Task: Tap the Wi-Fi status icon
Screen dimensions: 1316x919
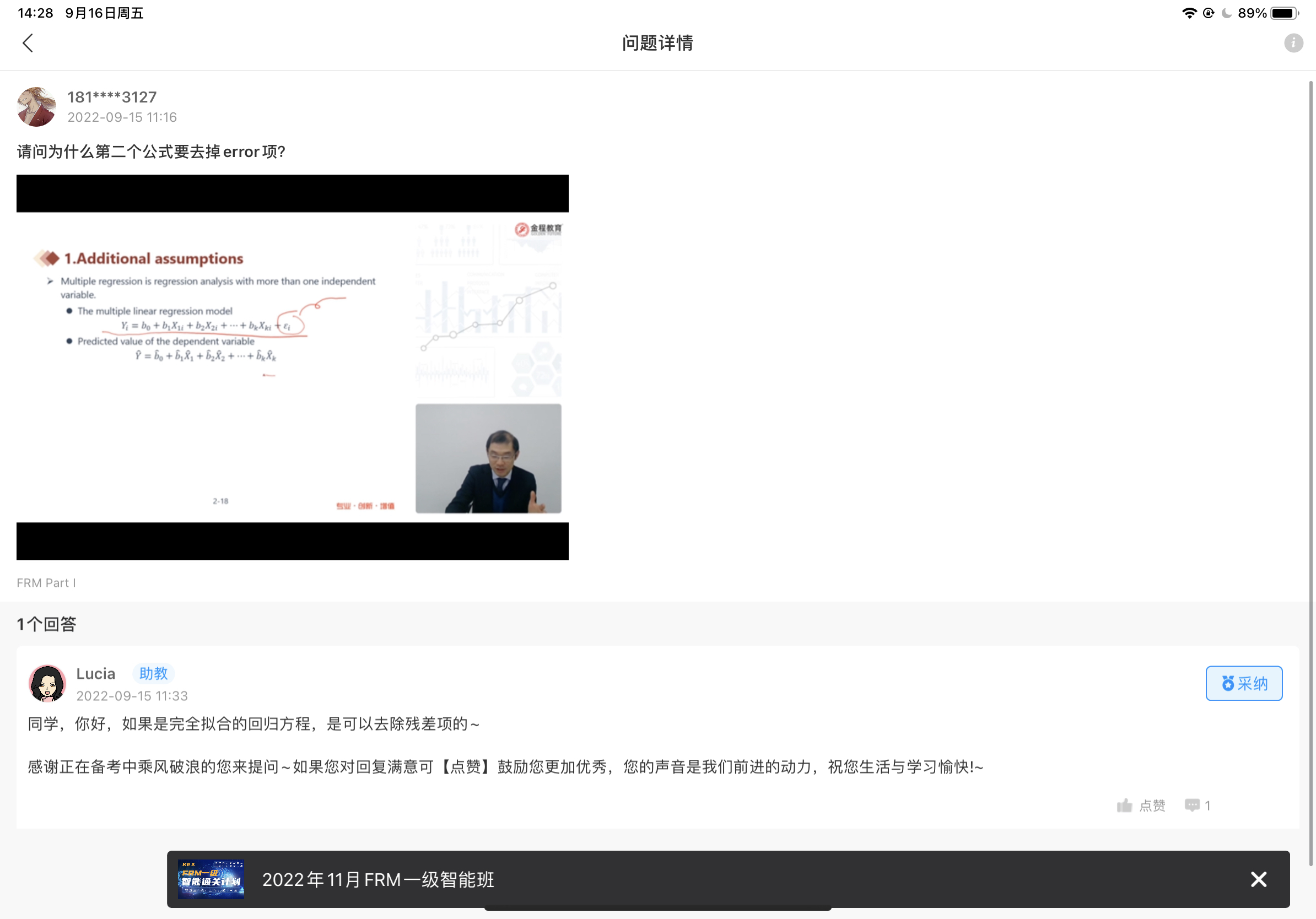Action: 1189,13
